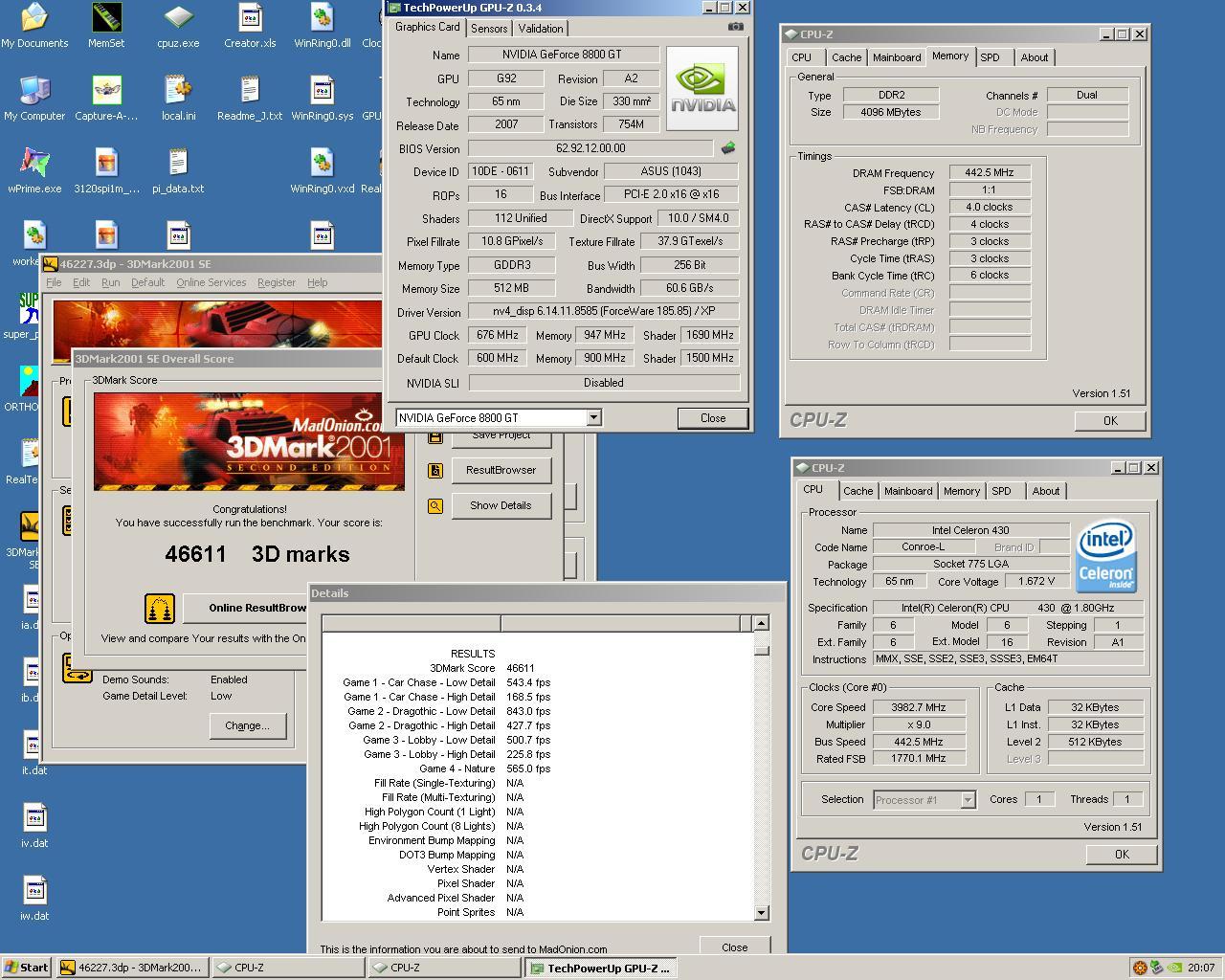The width and height of the screenshot is (1225, 980).
Task: Open About tab in CPU-Z Memory window
Action: click(1035, 57)
